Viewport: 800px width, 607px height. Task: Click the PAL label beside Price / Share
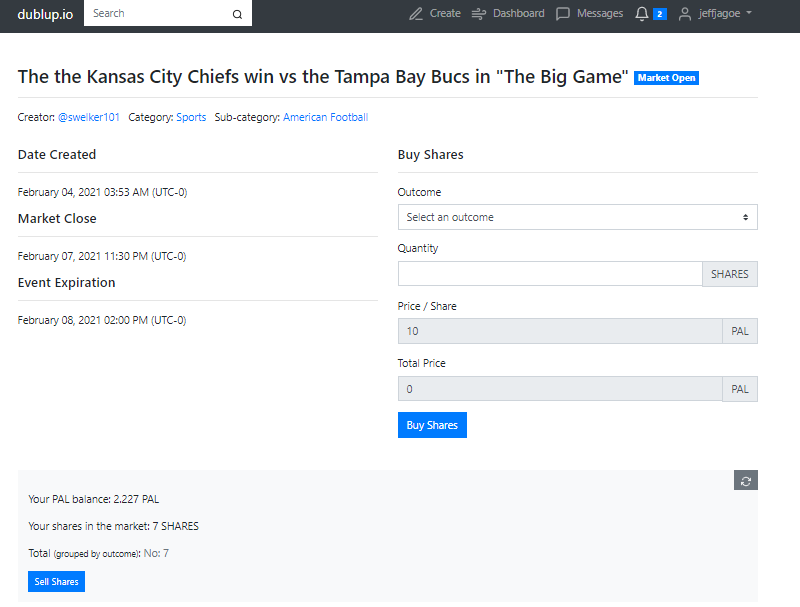pyautogui.click(x=740, y=331)
